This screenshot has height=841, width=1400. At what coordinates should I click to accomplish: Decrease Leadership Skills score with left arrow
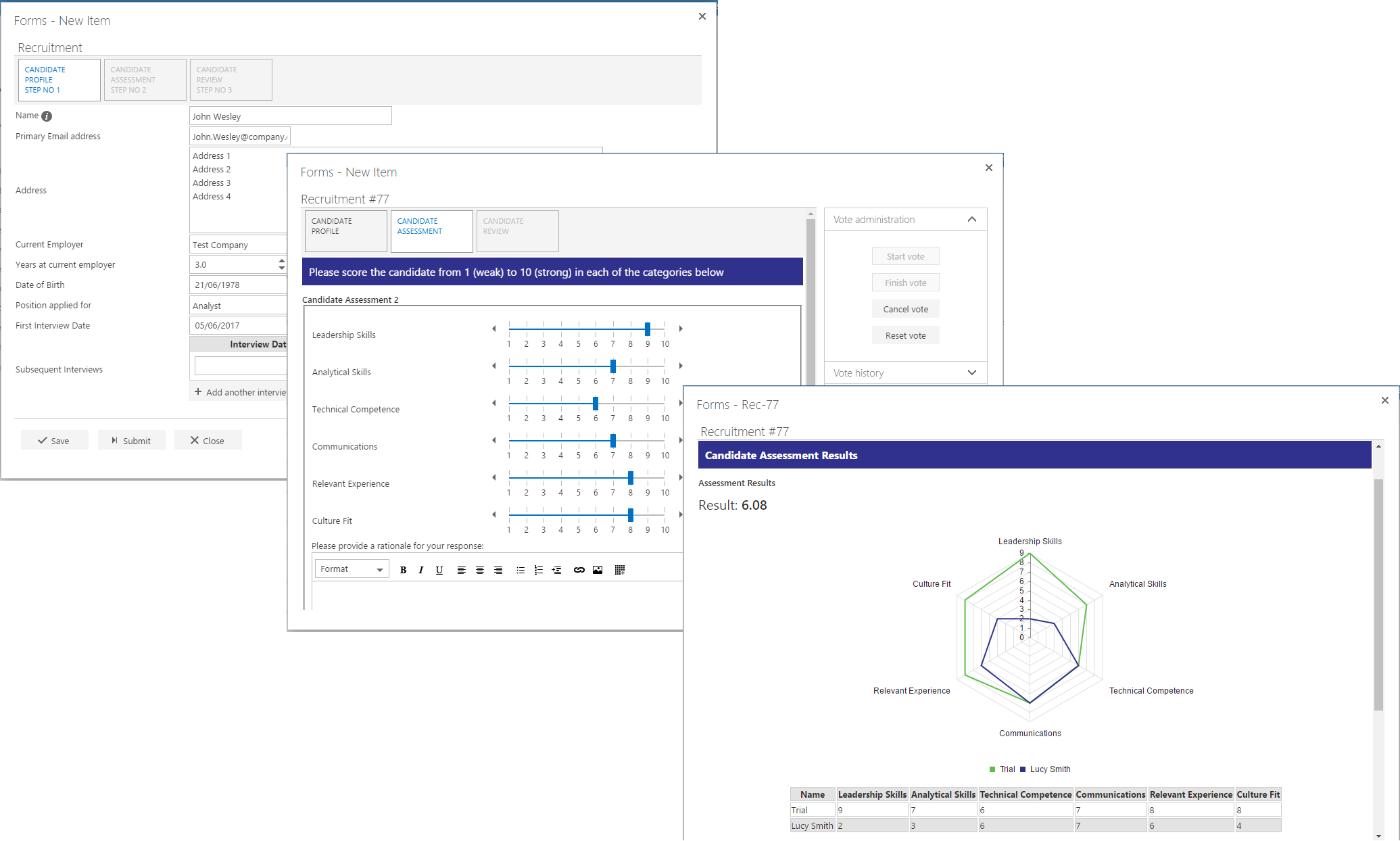[494, 329]
